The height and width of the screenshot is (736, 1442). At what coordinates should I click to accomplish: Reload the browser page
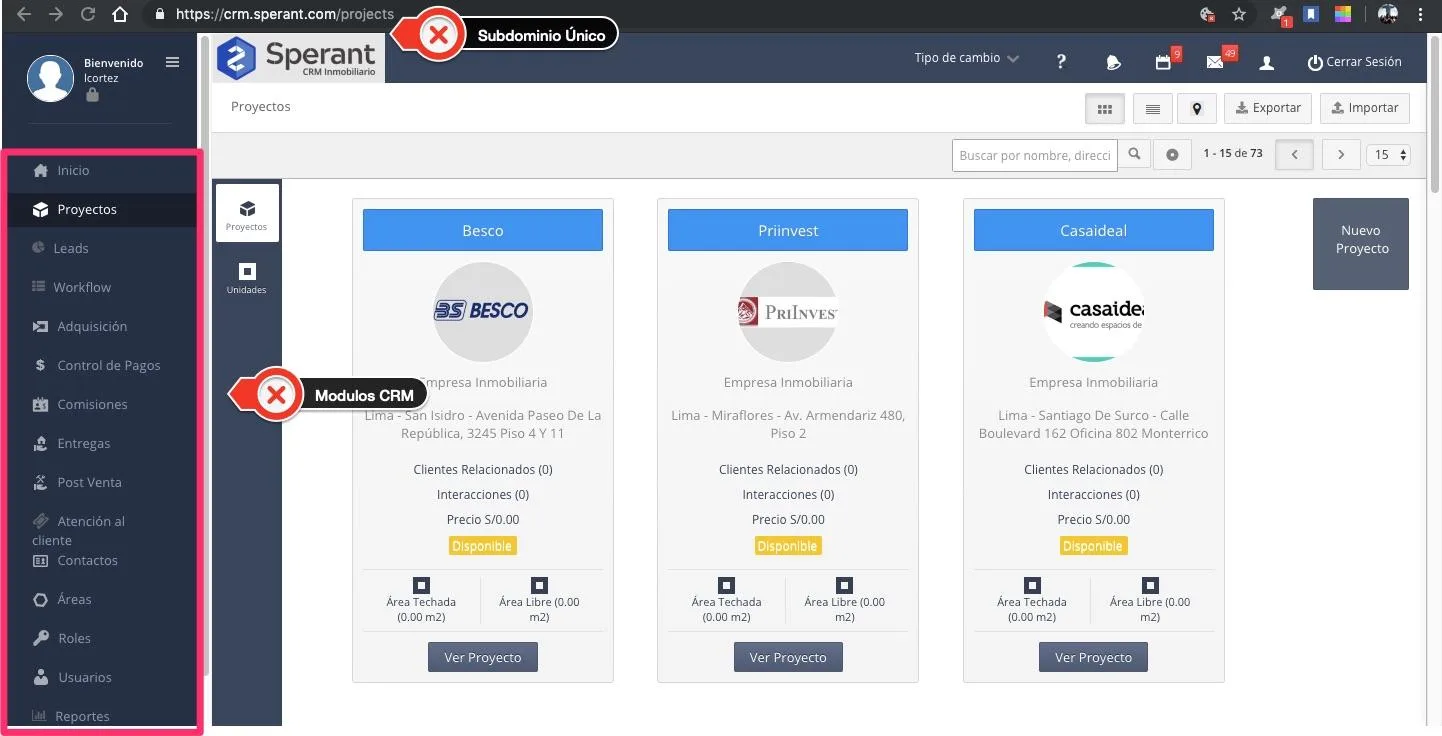pyautogui.click(x=87, y=15)
